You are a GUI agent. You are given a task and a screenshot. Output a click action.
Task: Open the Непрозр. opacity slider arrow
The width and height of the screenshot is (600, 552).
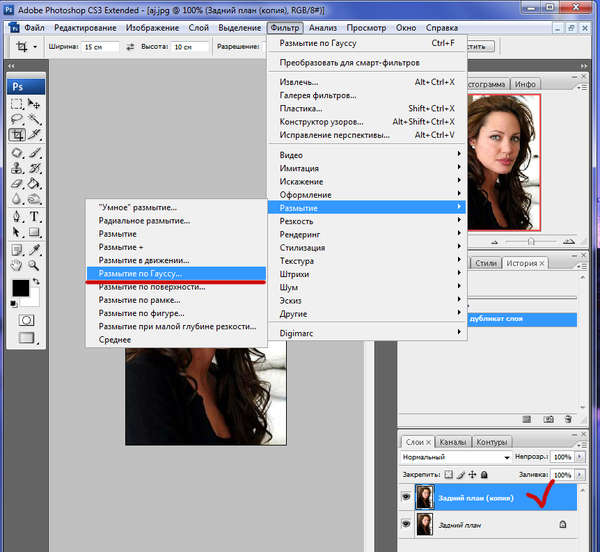pyautogui.click(x=580, y=457)
